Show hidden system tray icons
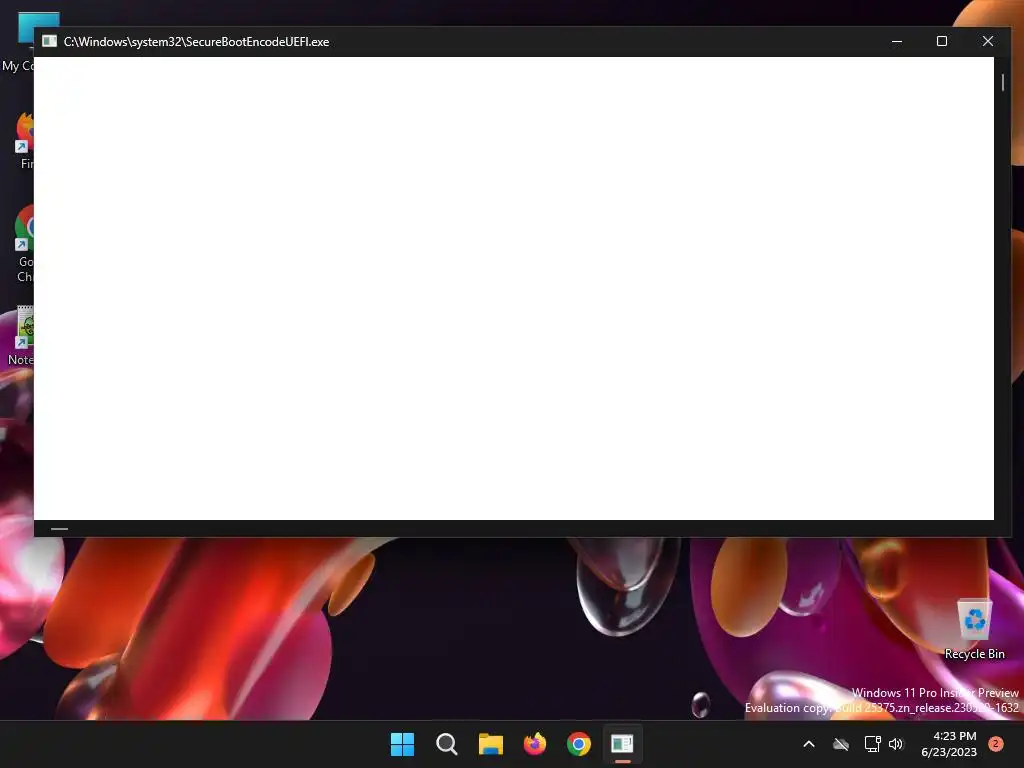1024x768 pixels. 808,744
